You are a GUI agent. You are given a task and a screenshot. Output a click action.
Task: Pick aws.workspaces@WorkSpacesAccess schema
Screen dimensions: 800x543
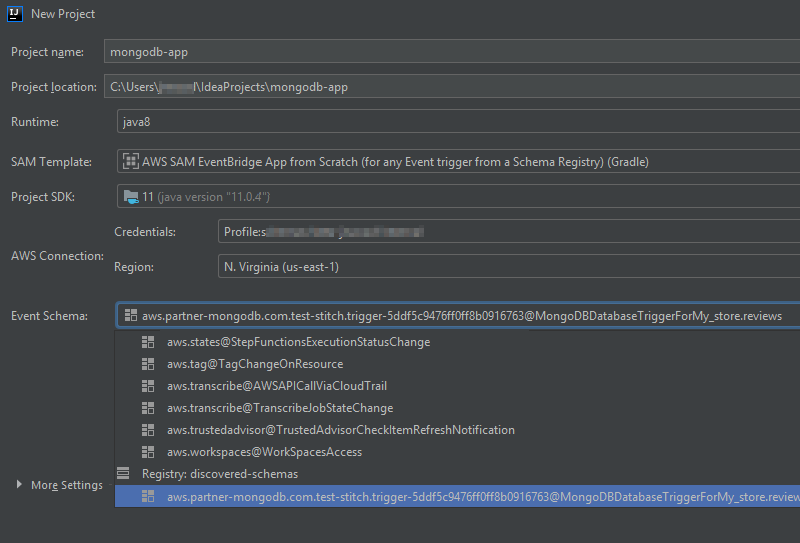click(x=457, y=452)
